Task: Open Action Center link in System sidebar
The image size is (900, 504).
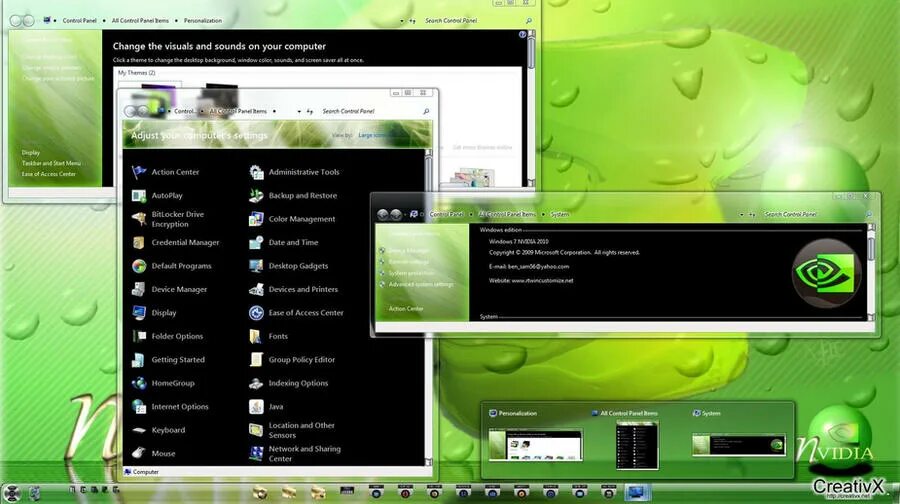Action: click(406, 308)
